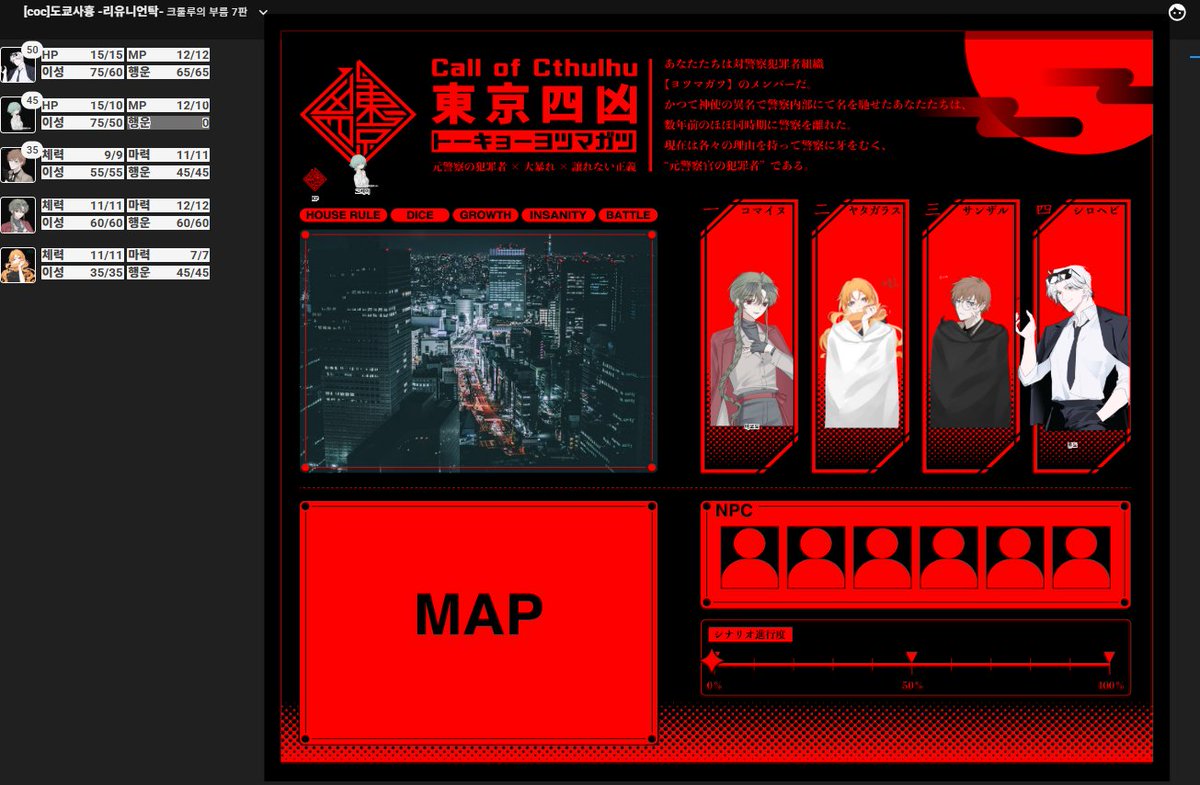Screen dimensions: 1200x785
Task: Click the 이성 35/35 status bar
Action: (x=82, y=273)
